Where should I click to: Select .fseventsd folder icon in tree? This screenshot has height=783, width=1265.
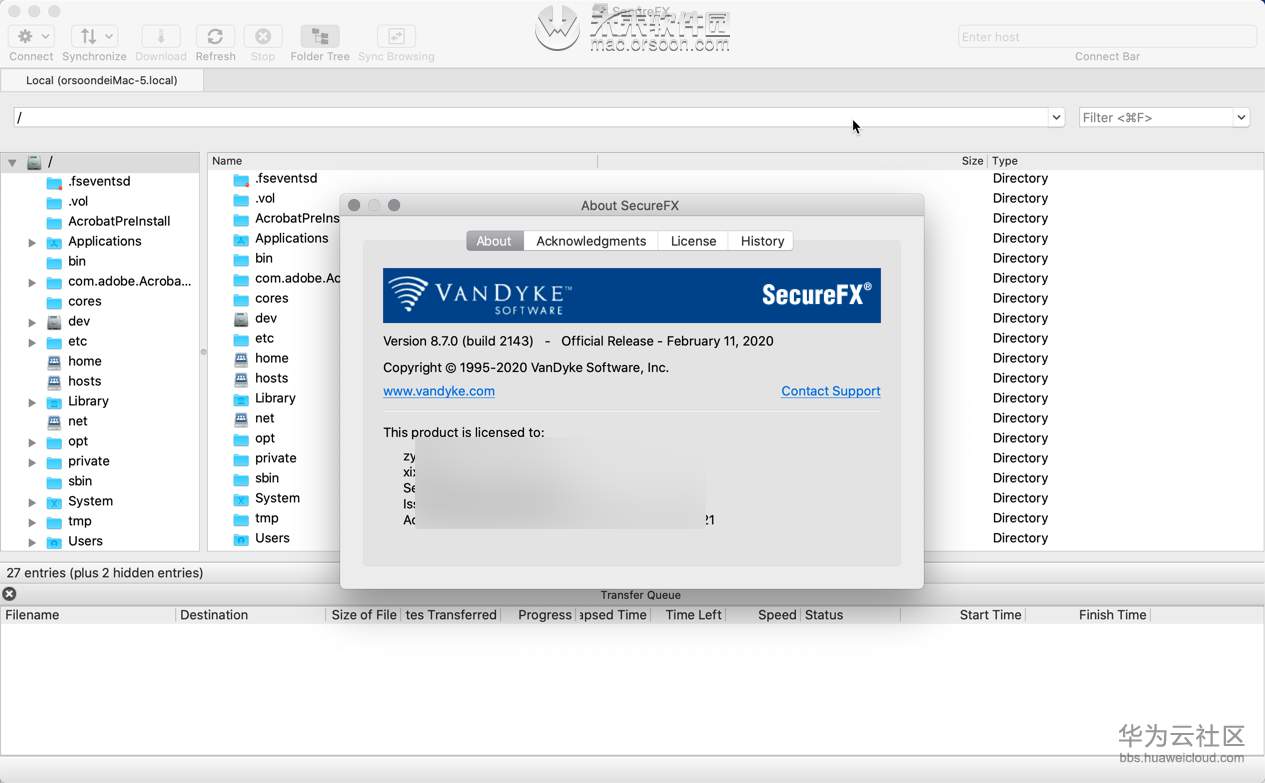[54, 182]
